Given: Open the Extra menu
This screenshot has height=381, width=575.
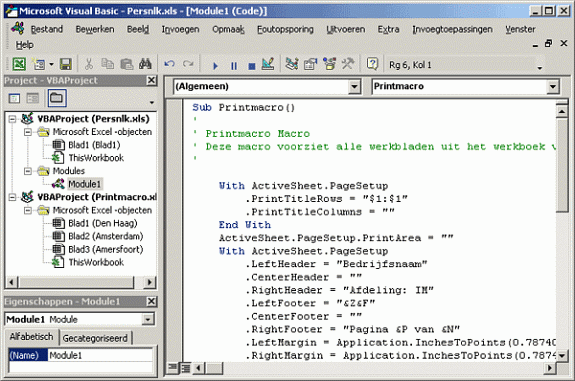Looking at the screenshot, I should 388,29.
